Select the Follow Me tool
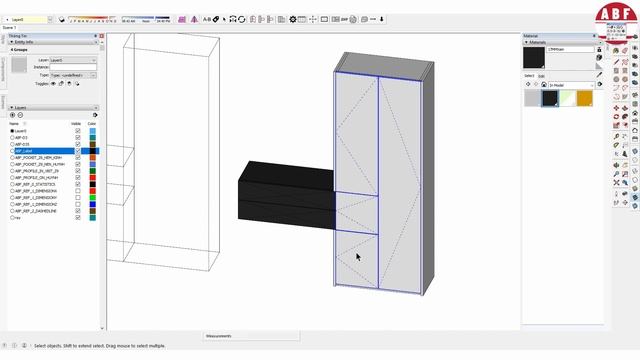Screen dimensions: 640x360 click(625, 117)
